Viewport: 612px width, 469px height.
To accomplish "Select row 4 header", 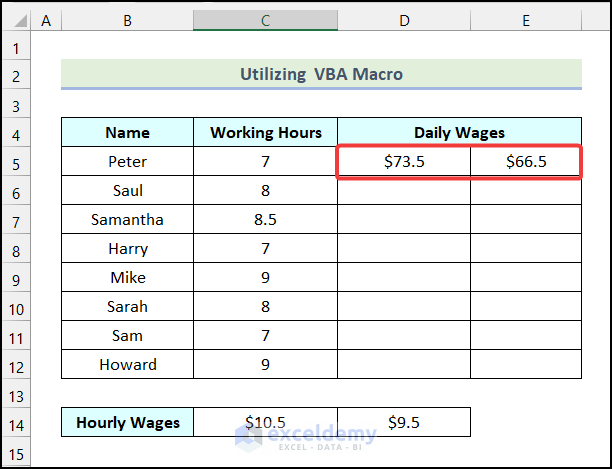I will [16, 132].
